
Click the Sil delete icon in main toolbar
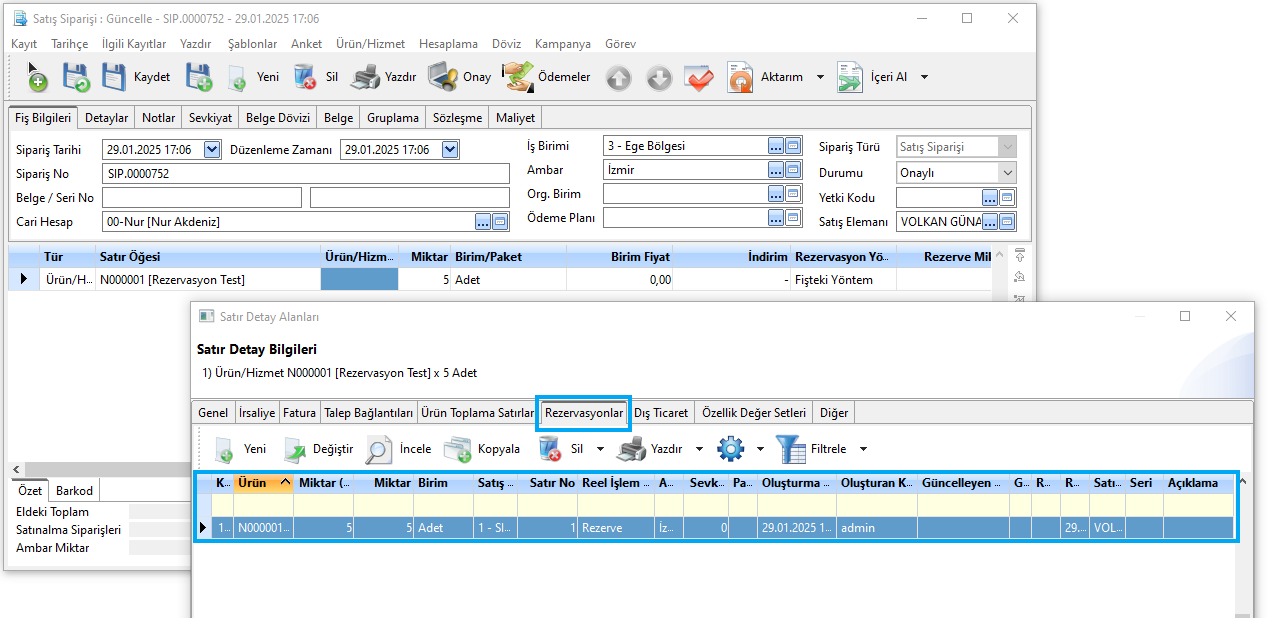click(x=305, y=77)
